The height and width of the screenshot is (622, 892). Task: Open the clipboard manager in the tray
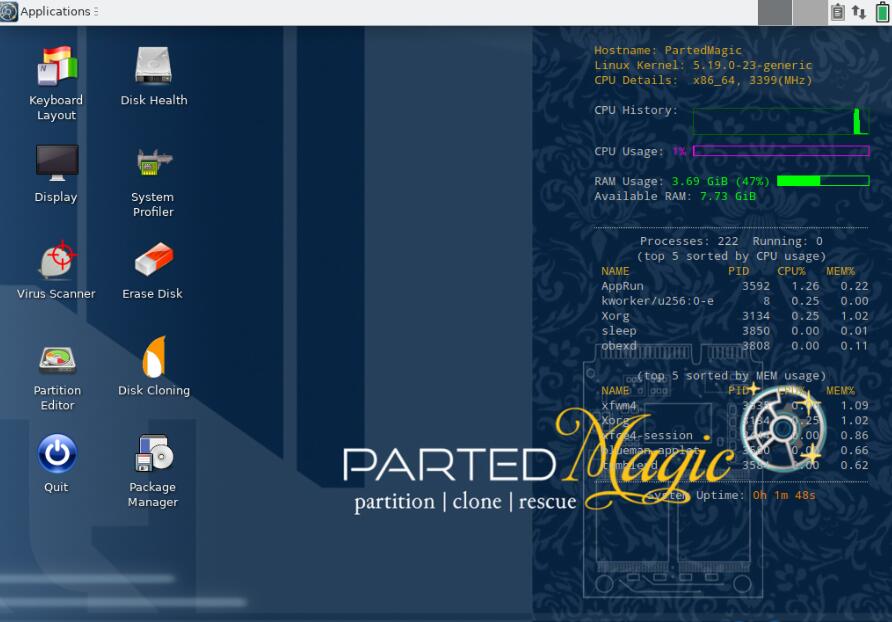838,11
